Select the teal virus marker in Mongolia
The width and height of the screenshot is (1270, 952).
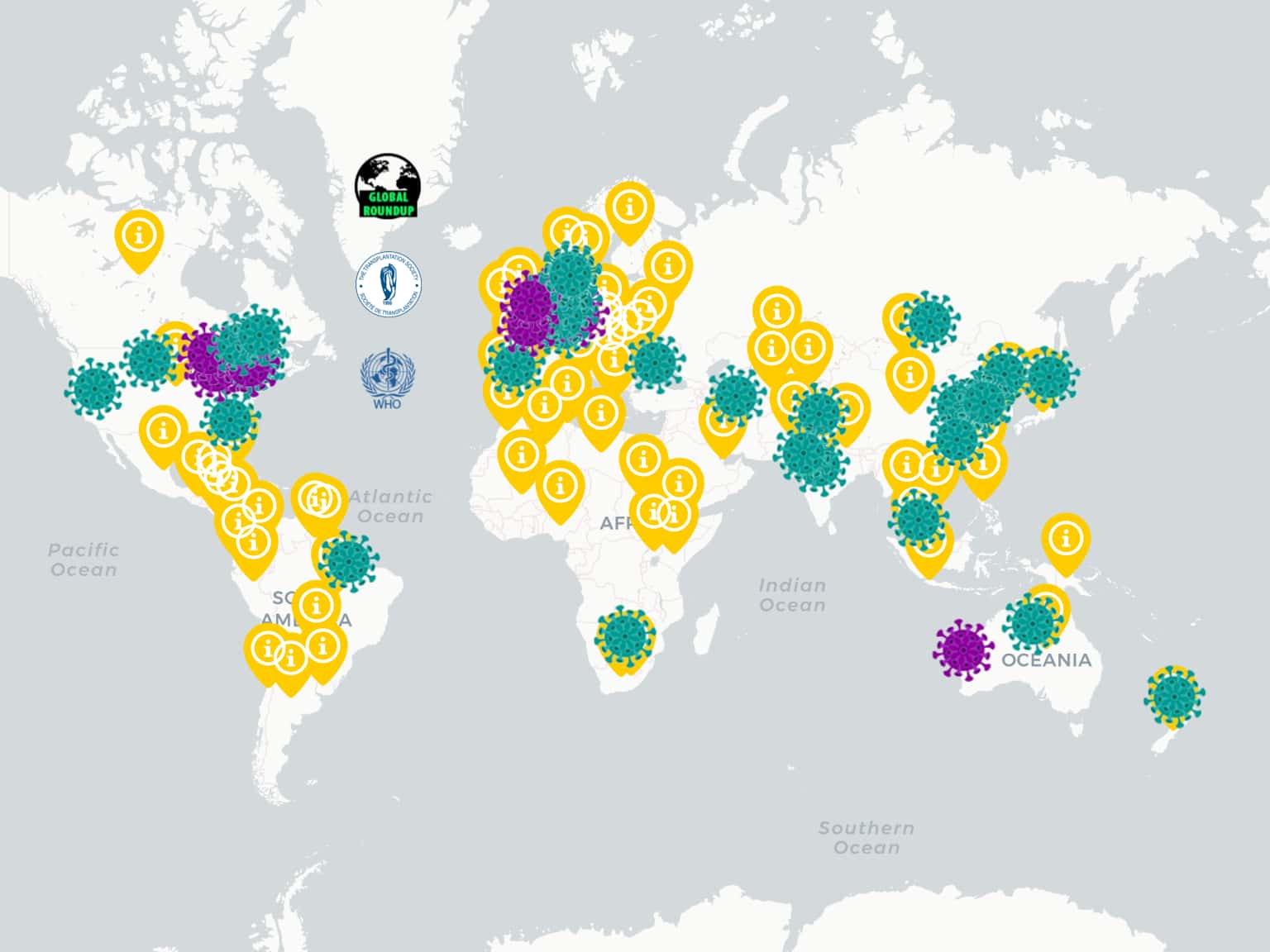coord(929,321)
